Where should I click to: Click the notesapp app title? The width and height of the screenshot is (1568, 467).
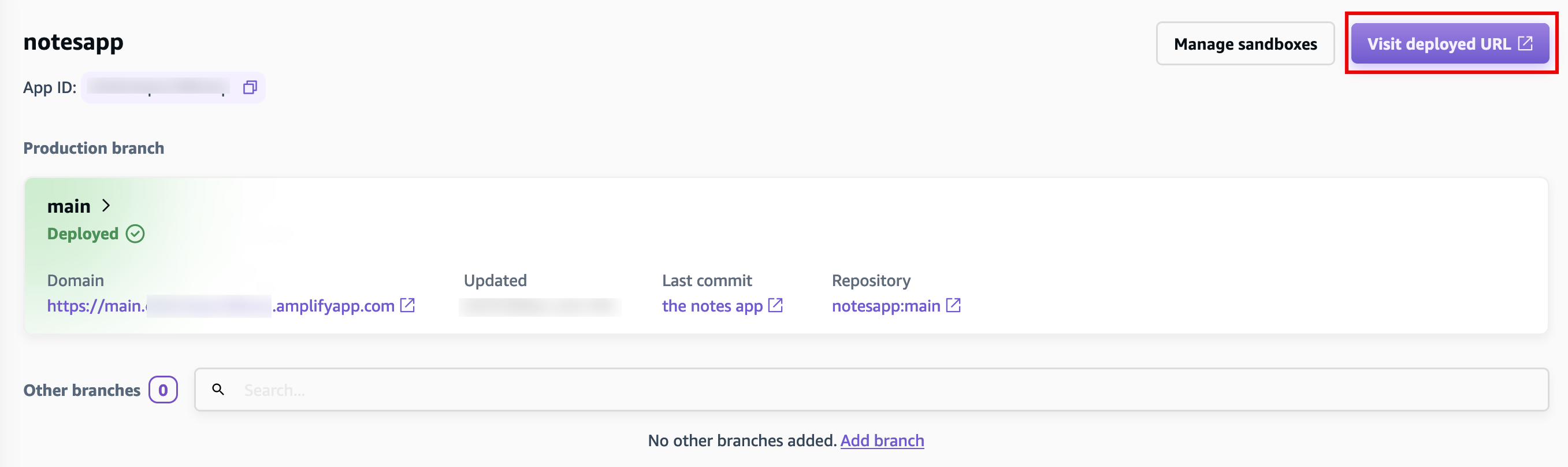(73, 42)
